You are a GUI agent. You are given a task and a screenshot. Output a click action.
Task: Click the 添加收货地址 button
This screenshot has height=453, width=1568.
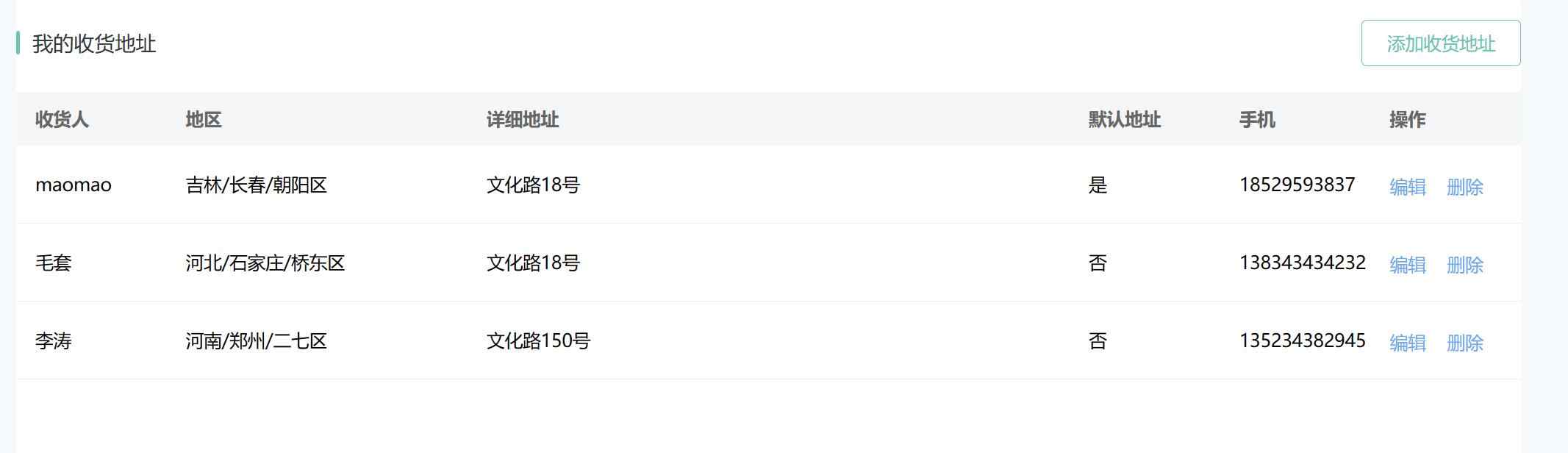(x=1440, y=43)
